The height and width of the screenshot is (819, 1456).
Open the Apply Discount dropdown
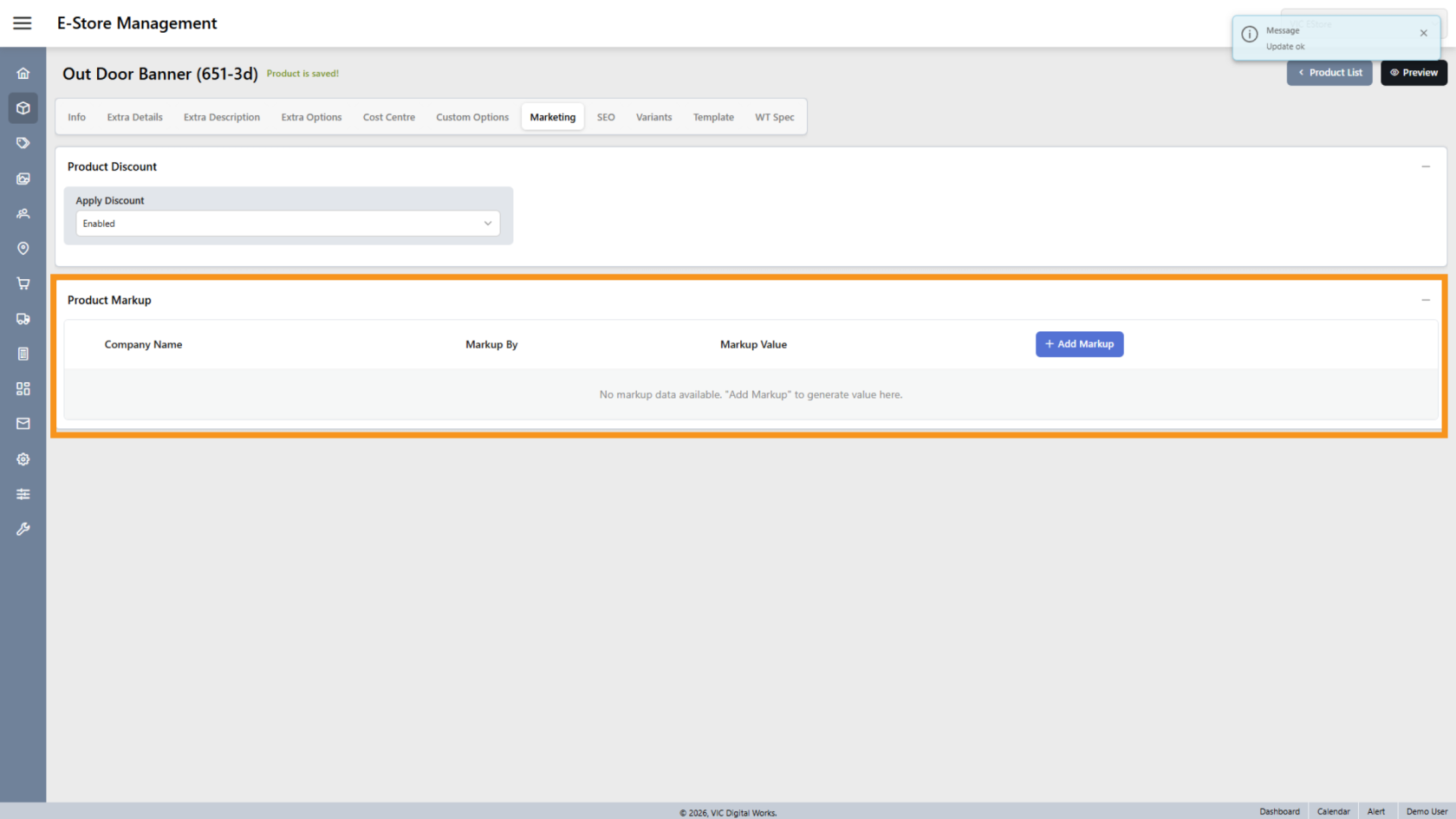click(x=288, y=224)
